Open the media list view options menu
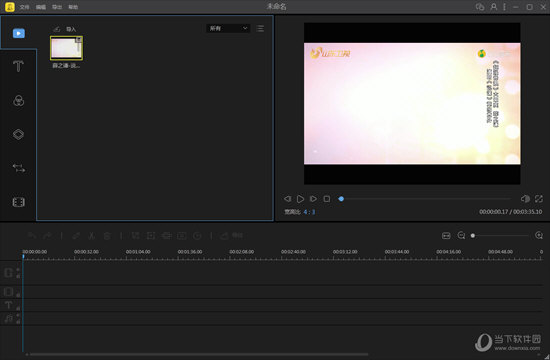The width and height of the screenshot is (550, 360). [x=260, y=28]
